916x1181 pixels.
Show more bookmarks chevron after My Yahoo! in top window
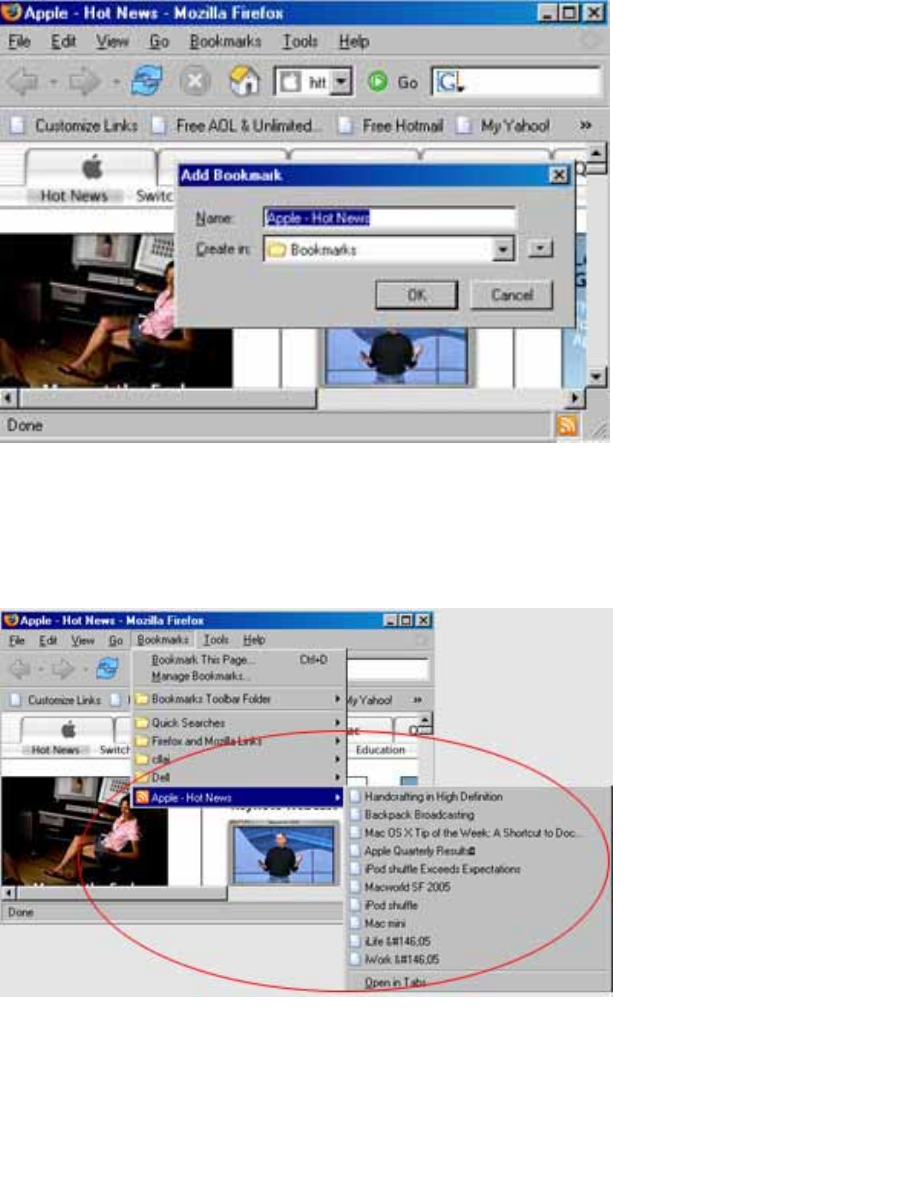click(585, 125)
